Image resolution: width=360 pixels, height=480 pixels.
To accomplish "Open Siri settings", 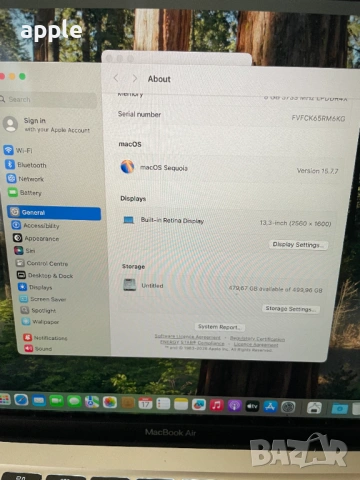I will pos(25,250).
